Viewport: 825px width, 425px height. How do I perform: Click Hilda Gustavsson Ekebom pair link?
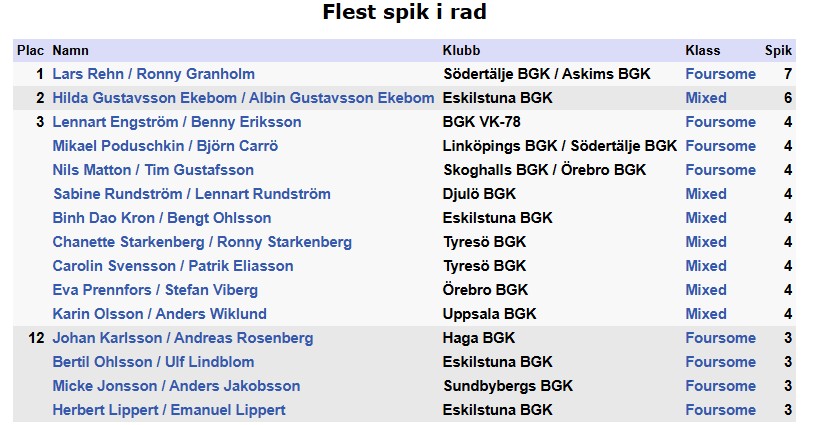tap(243, 98)
